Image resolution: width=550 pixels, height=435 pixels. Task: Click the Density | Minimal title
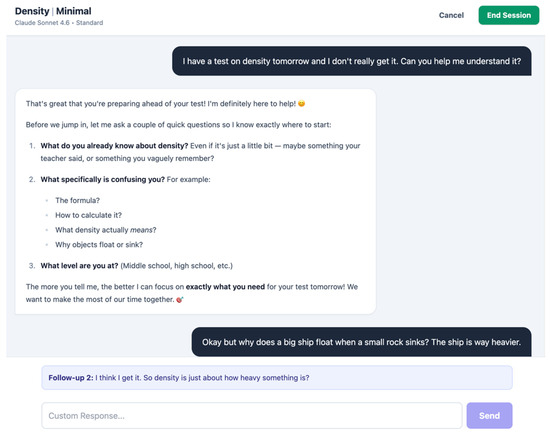[x=53, y=11]
